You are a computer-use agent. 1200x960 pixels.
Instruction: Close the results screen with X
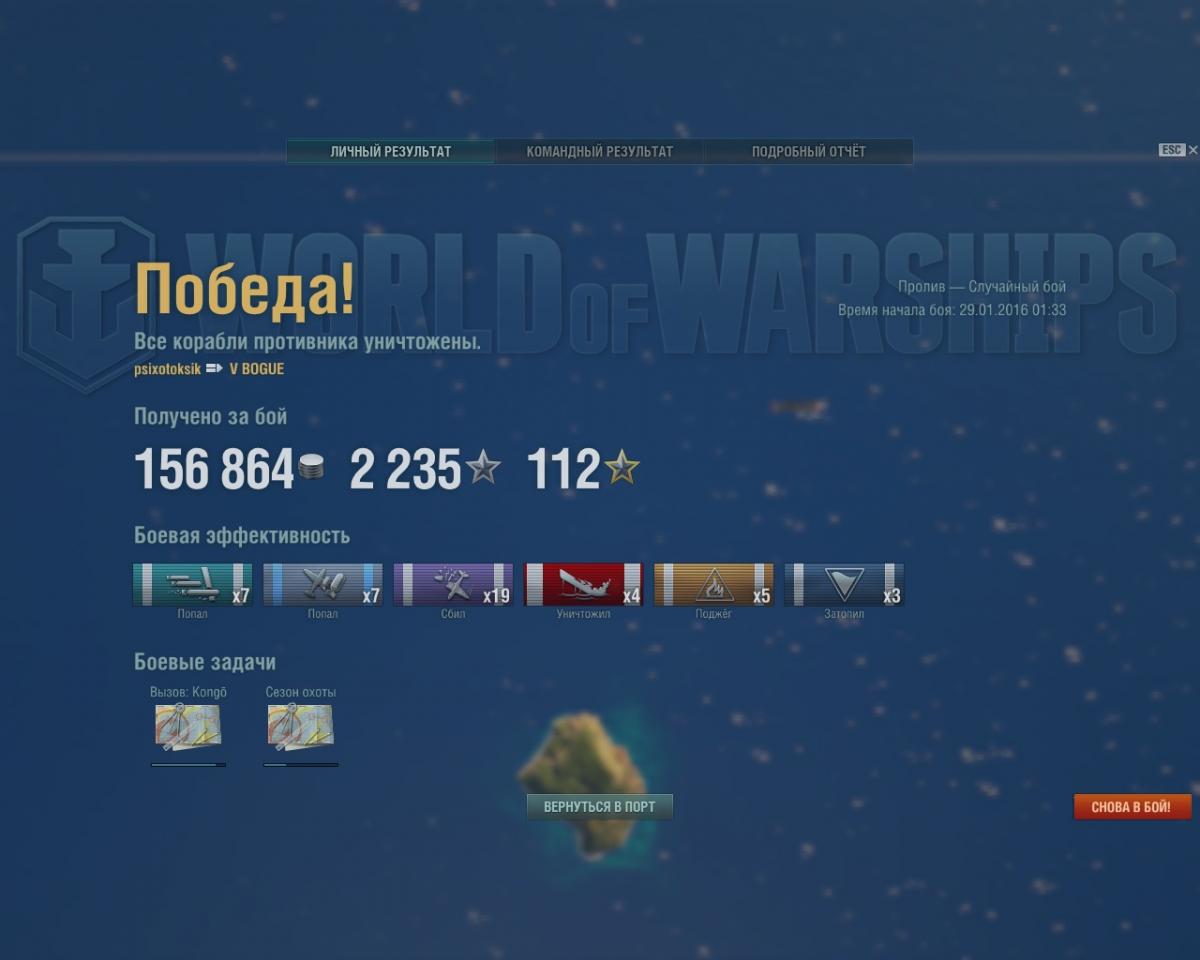click(1193, 150)
